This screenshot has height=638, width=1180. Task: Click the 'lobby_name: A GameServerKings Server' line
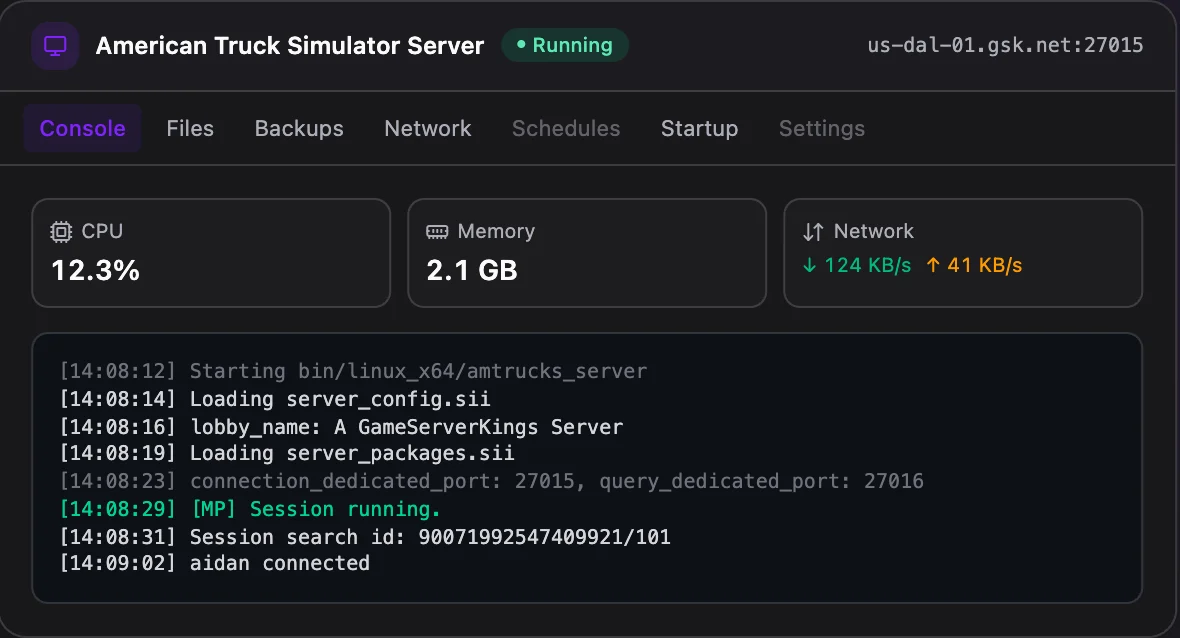pyautogui.click(x=342, y=427)
